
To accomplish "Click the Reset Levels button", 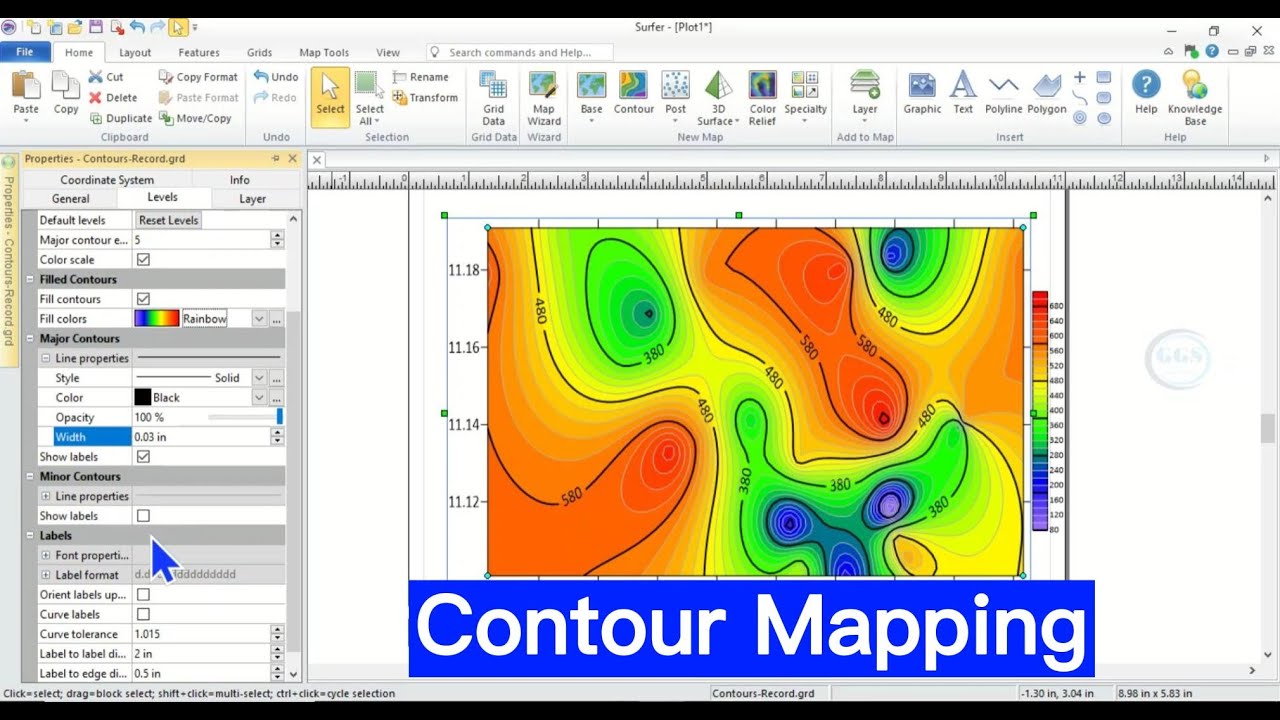I will point(169,220).
